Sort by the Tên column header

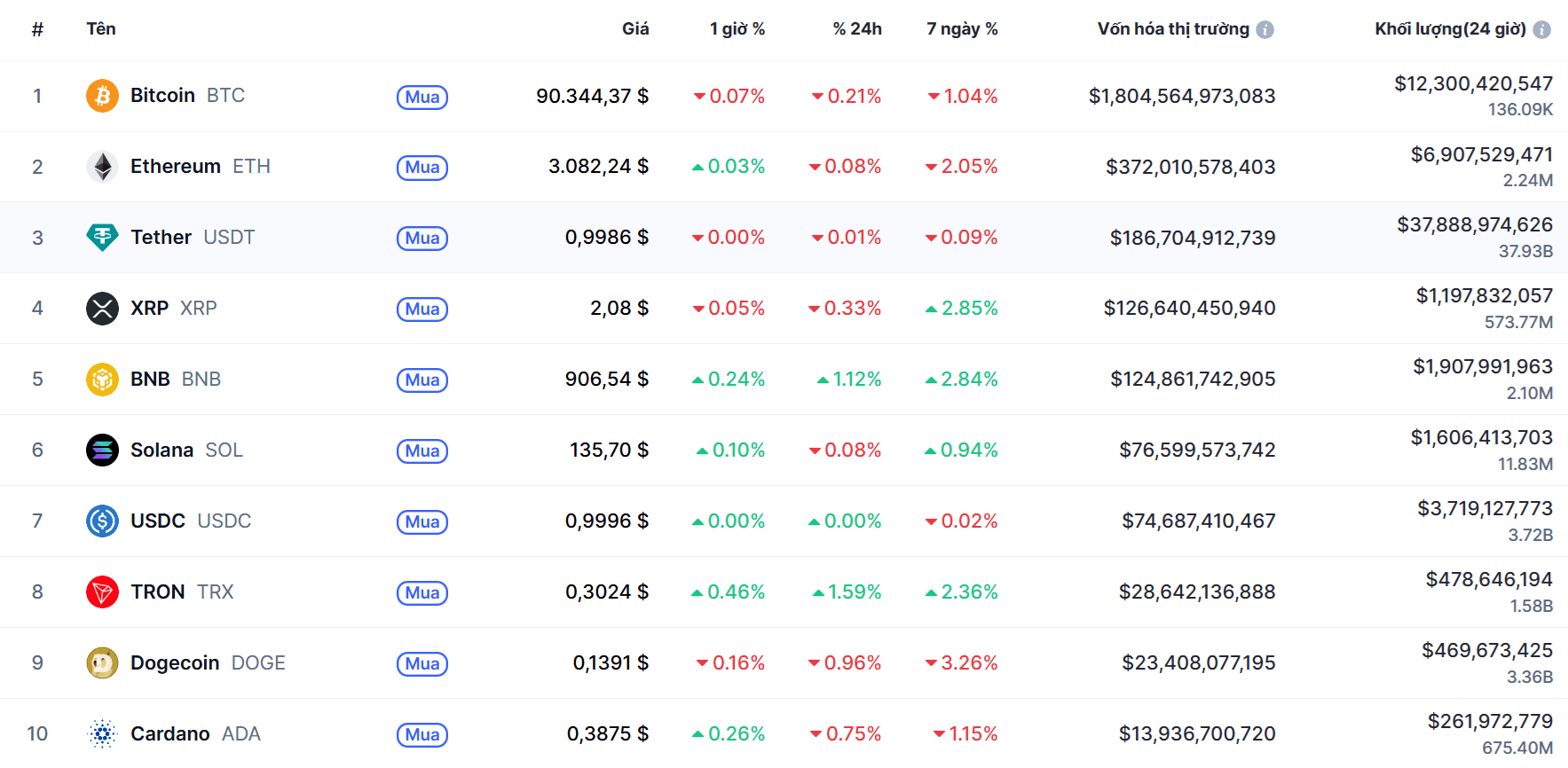101,28
